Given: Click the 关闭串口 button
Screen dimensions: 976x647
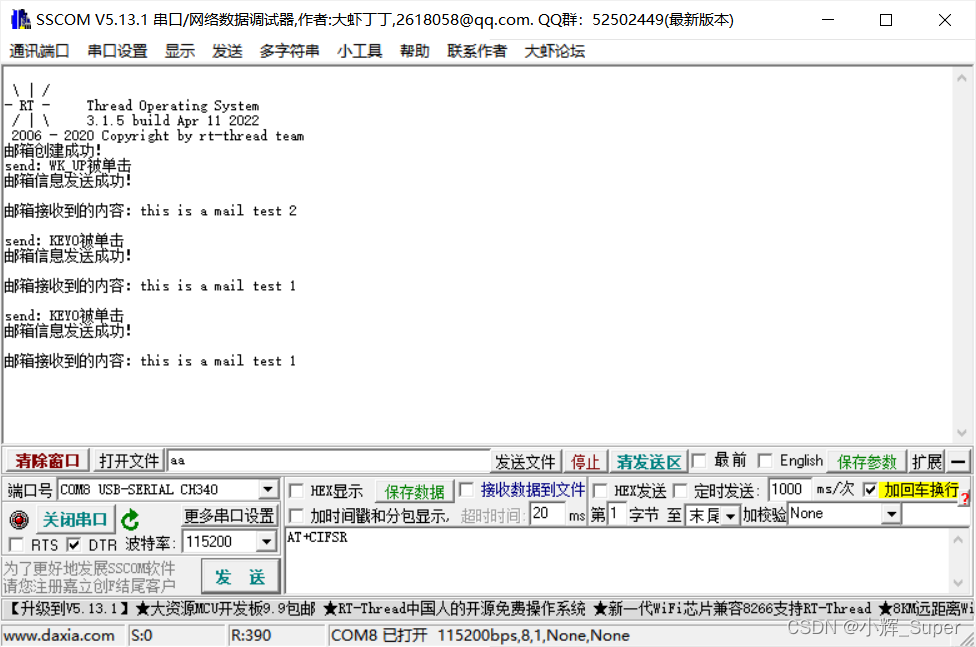Looking at the screenshot, I should pos(75,519).
